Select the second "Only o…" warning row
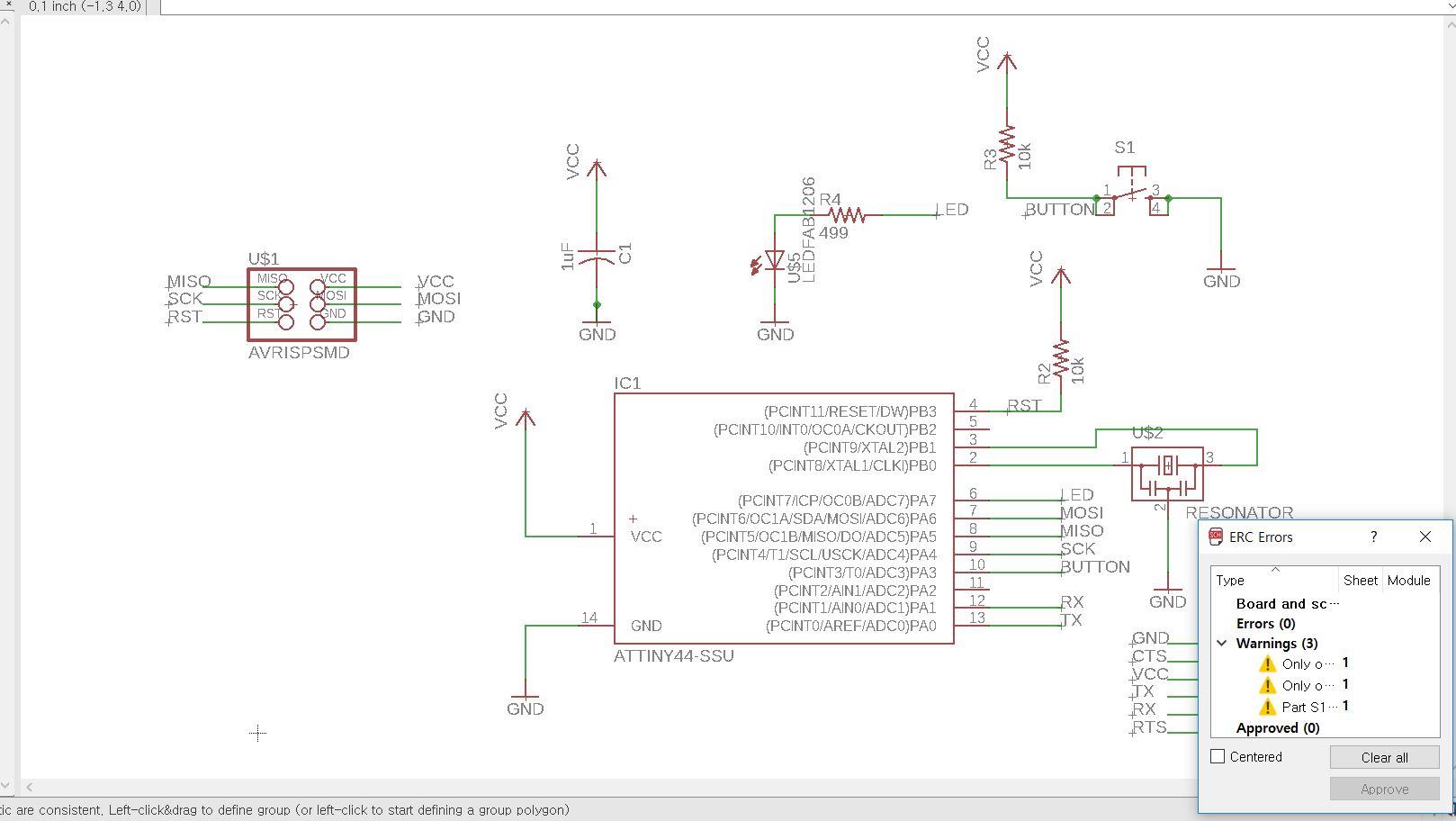The height and width of the screenshot is (821, 1456). point(1325,685)
